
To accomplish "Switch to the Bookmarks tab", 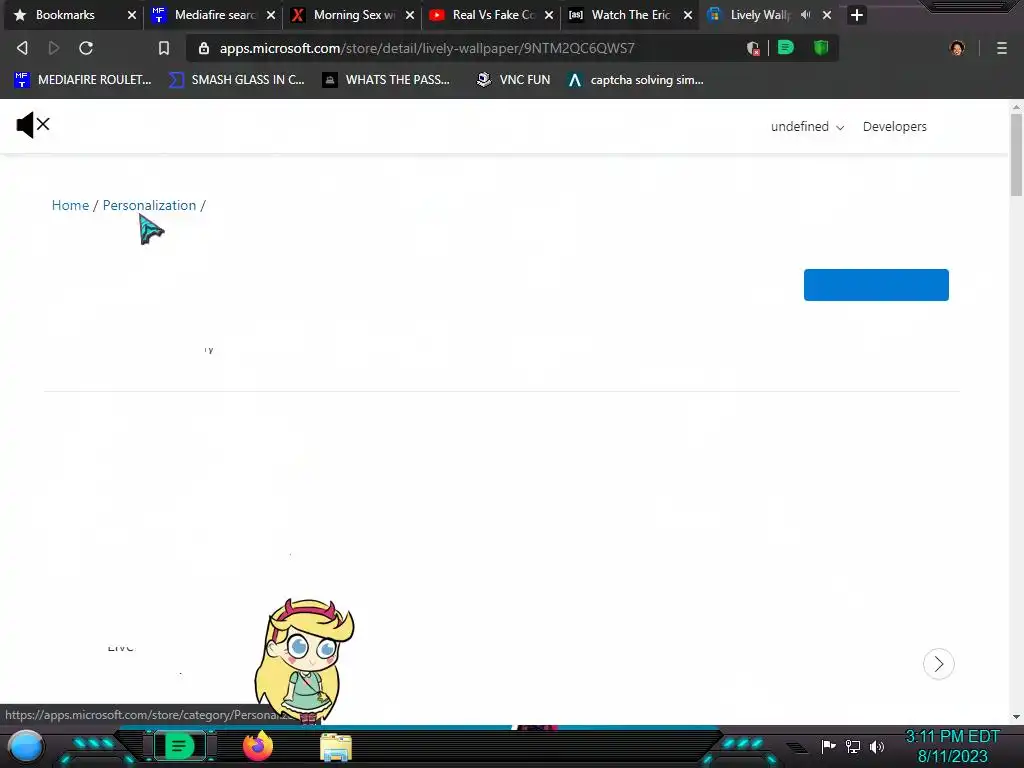I will (65, 14).
